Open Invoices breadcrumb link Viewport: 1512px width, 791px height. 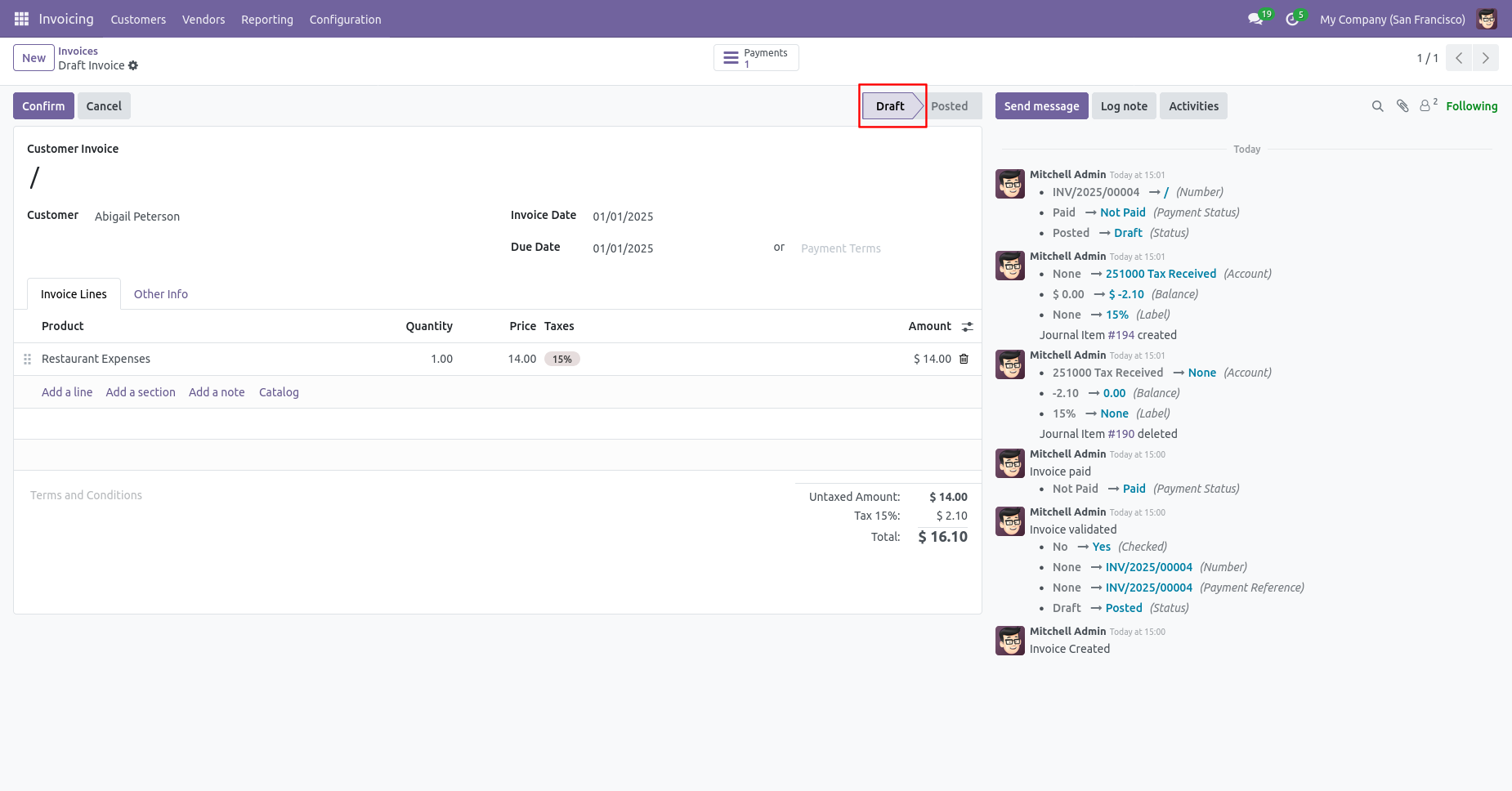tap(78, 51)
